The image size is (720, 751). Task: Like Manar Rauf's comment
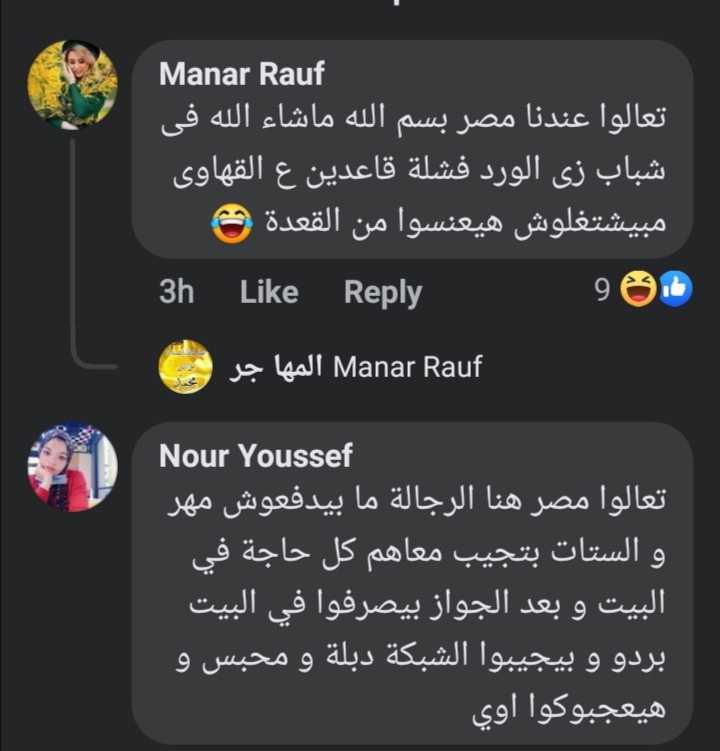(x=269, y=292)
